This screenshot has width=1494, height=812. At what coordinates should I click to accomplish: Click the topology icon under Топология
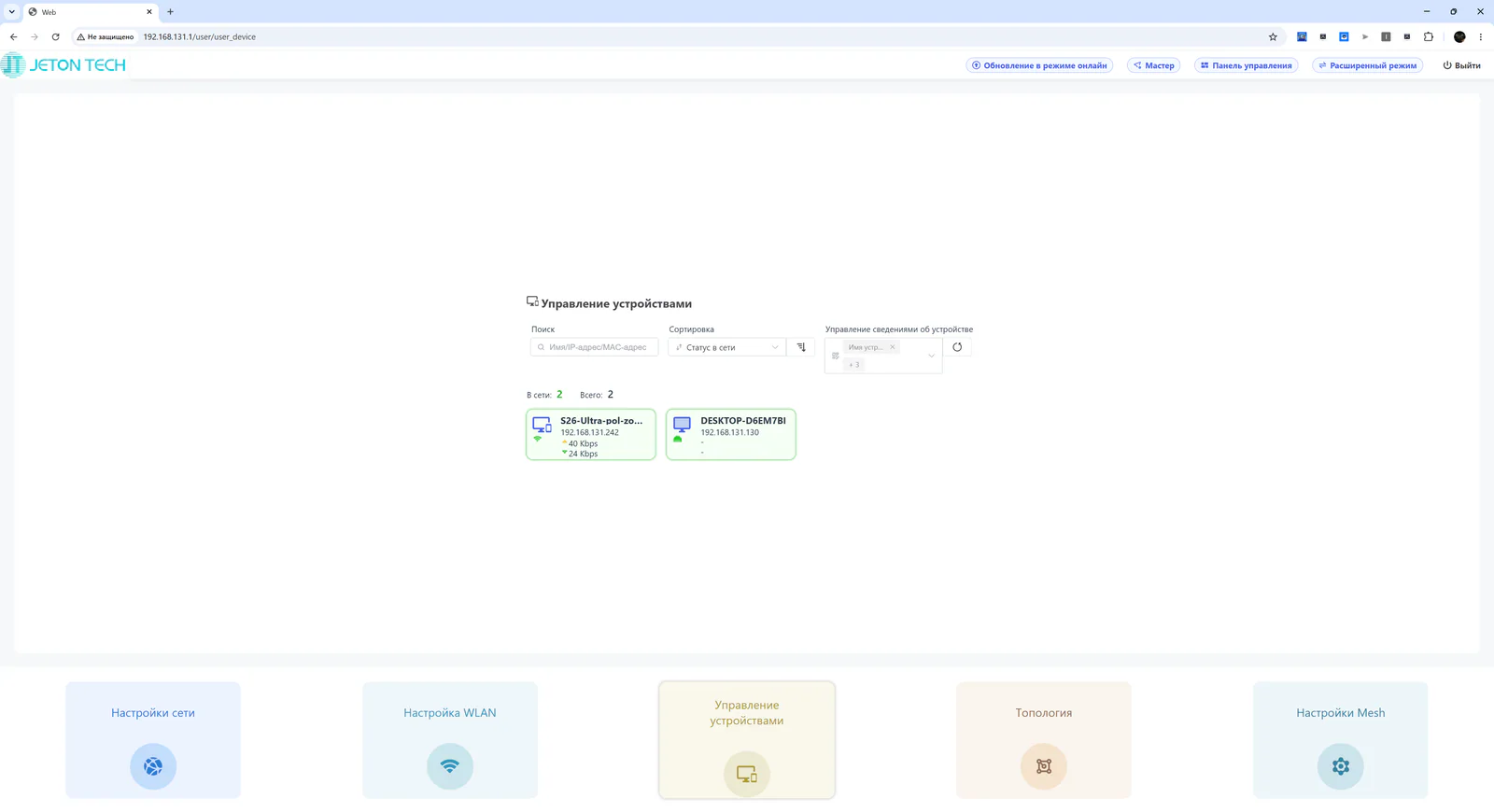(x=1044, y=766)
